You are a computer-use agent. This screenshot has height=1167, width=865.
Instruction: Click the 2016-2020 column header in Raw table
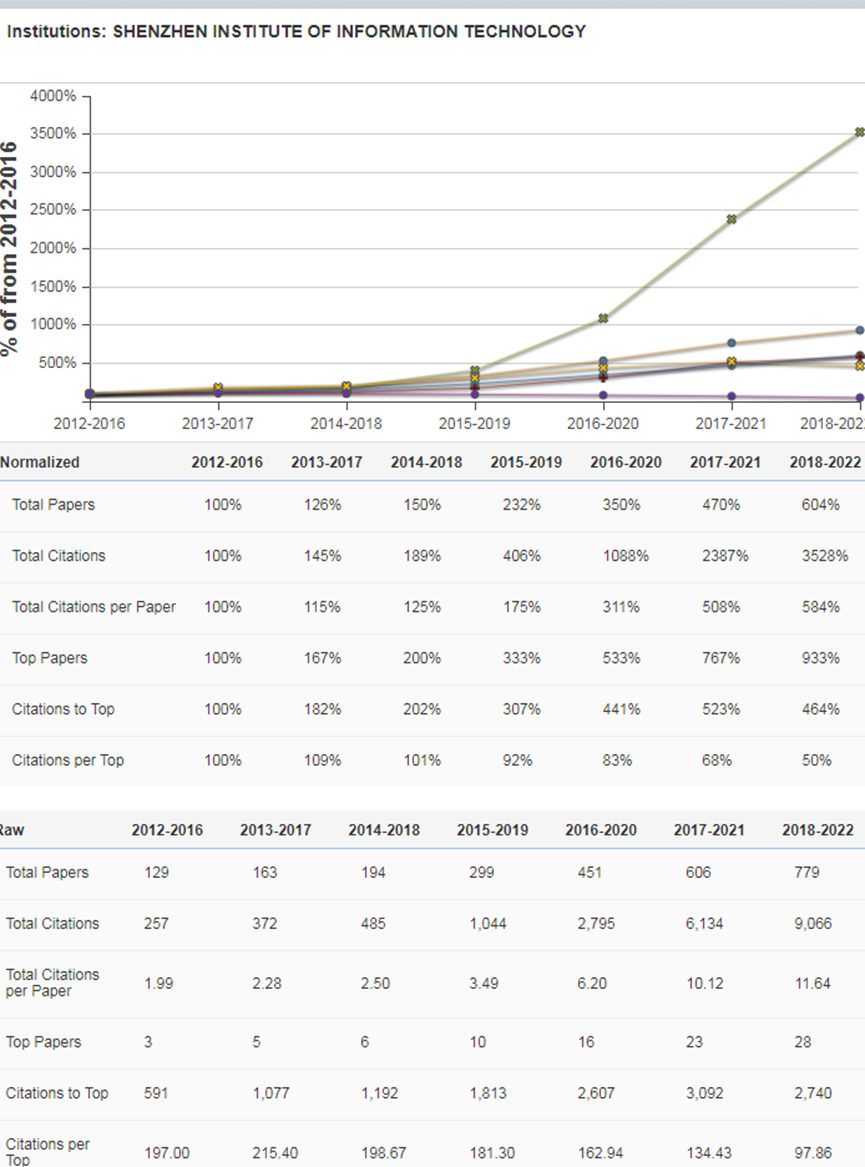(601, 830)
